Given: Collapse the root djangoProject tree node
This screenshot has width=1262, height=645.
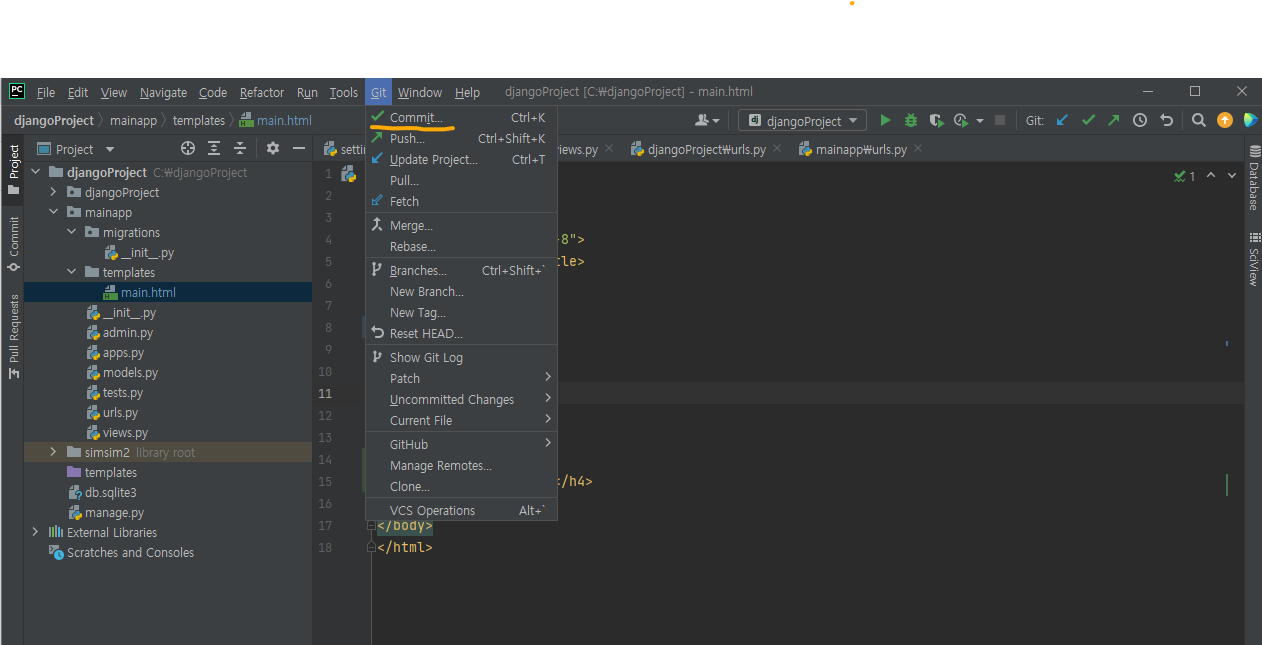Looking at the screenshot, I should 35,172.
